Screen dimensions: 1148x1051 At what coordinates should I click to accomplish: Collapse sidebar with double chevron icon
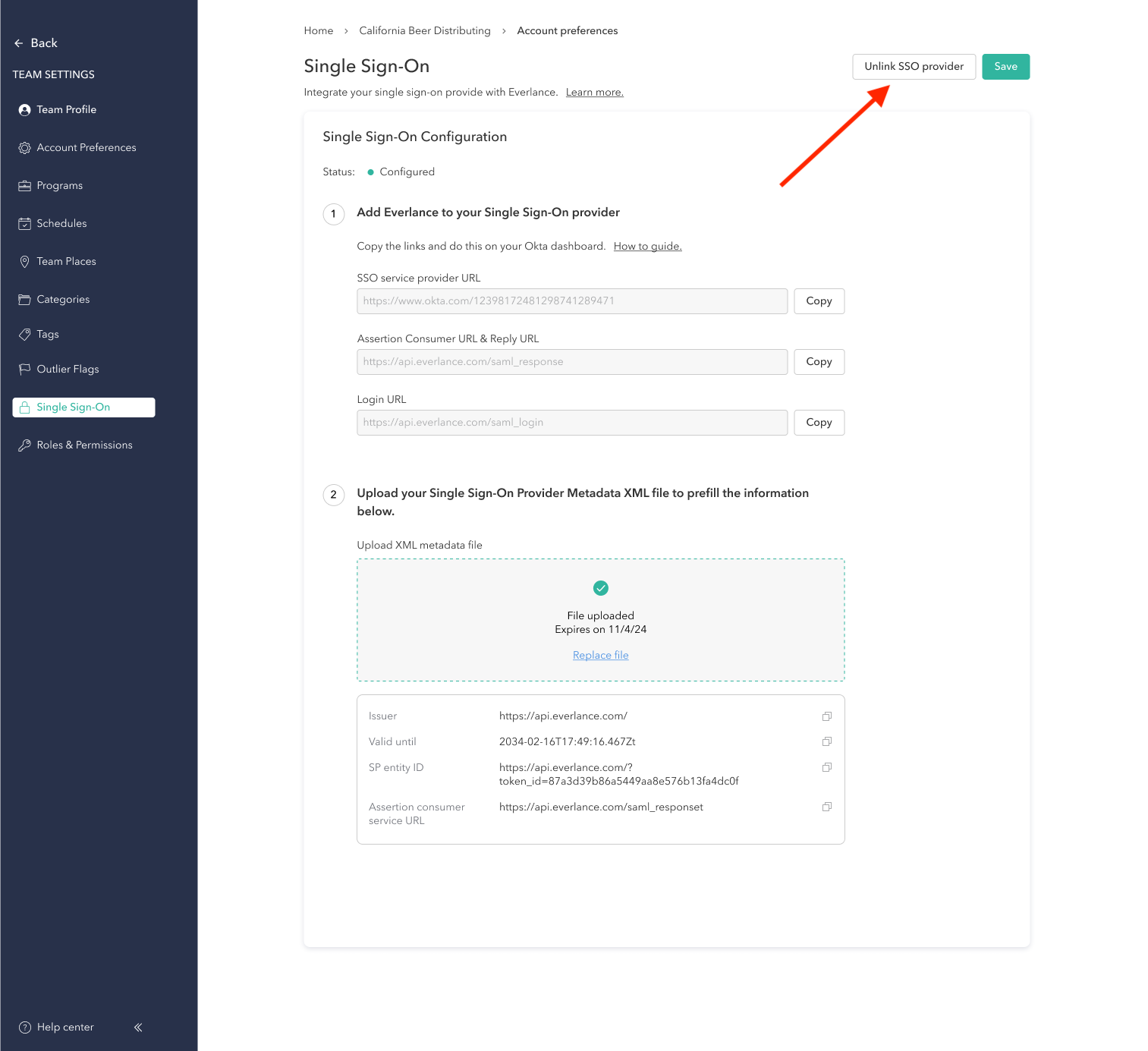coord(138,1027)
